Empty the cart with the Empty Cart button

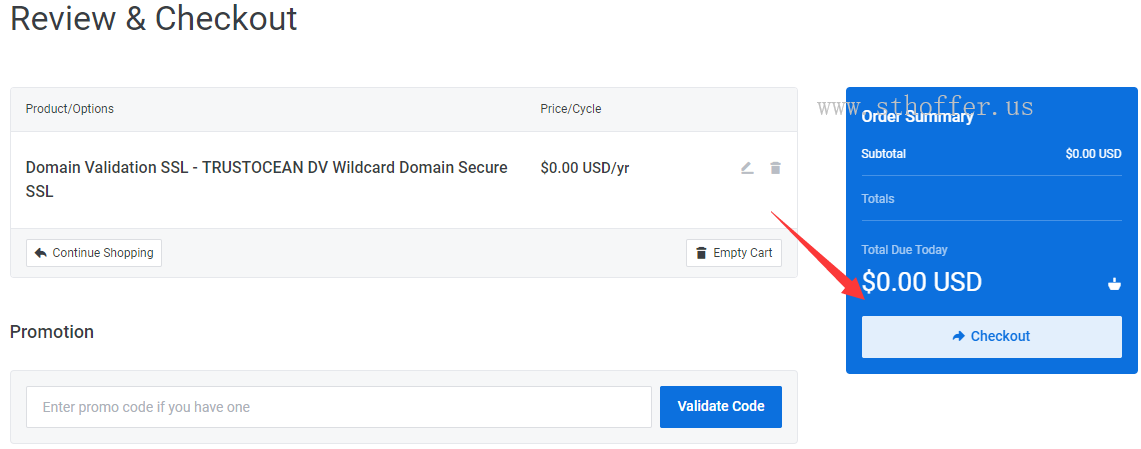pos(734,253)
